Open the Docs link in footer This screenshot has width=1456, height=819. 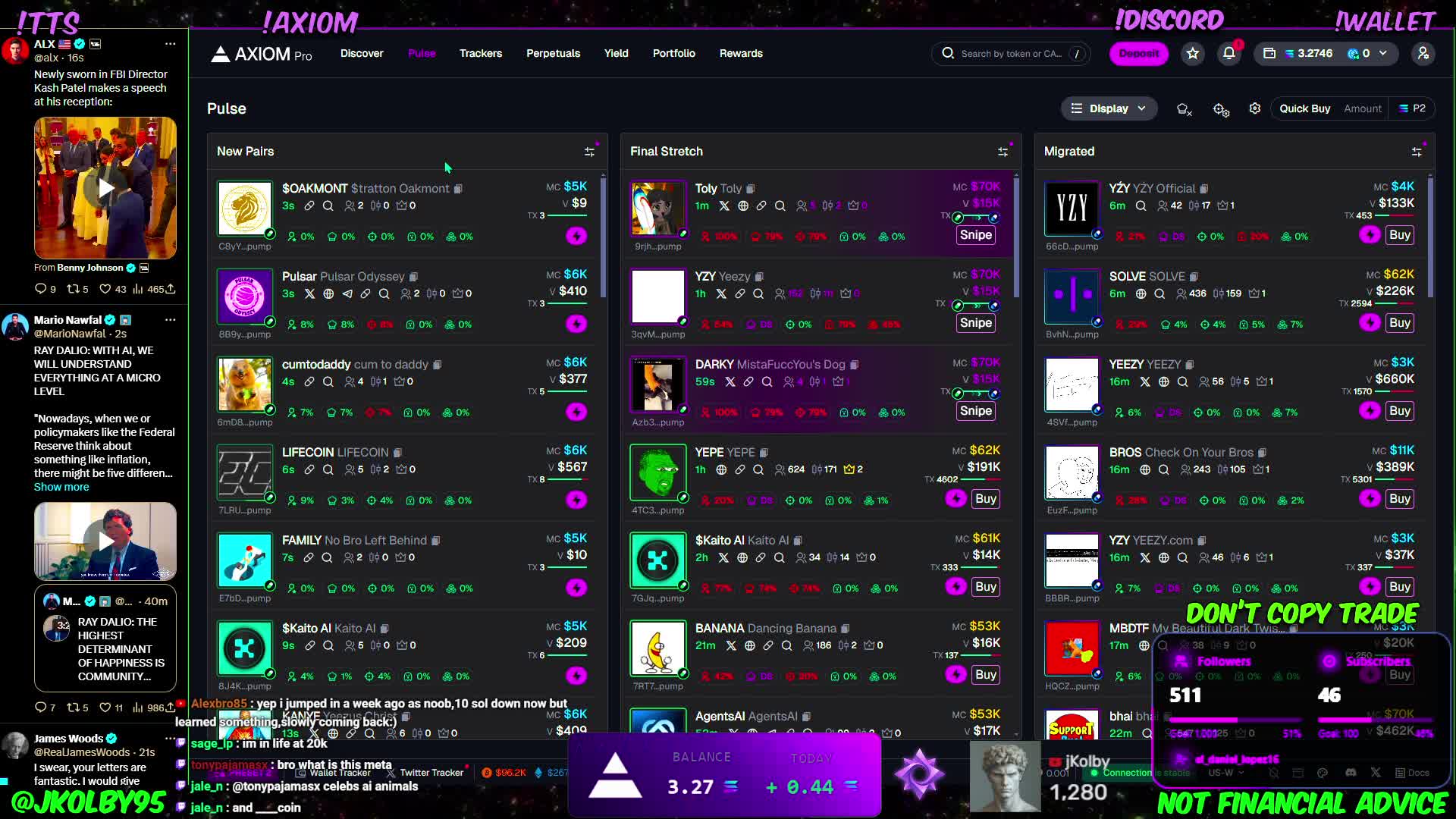1413,773
